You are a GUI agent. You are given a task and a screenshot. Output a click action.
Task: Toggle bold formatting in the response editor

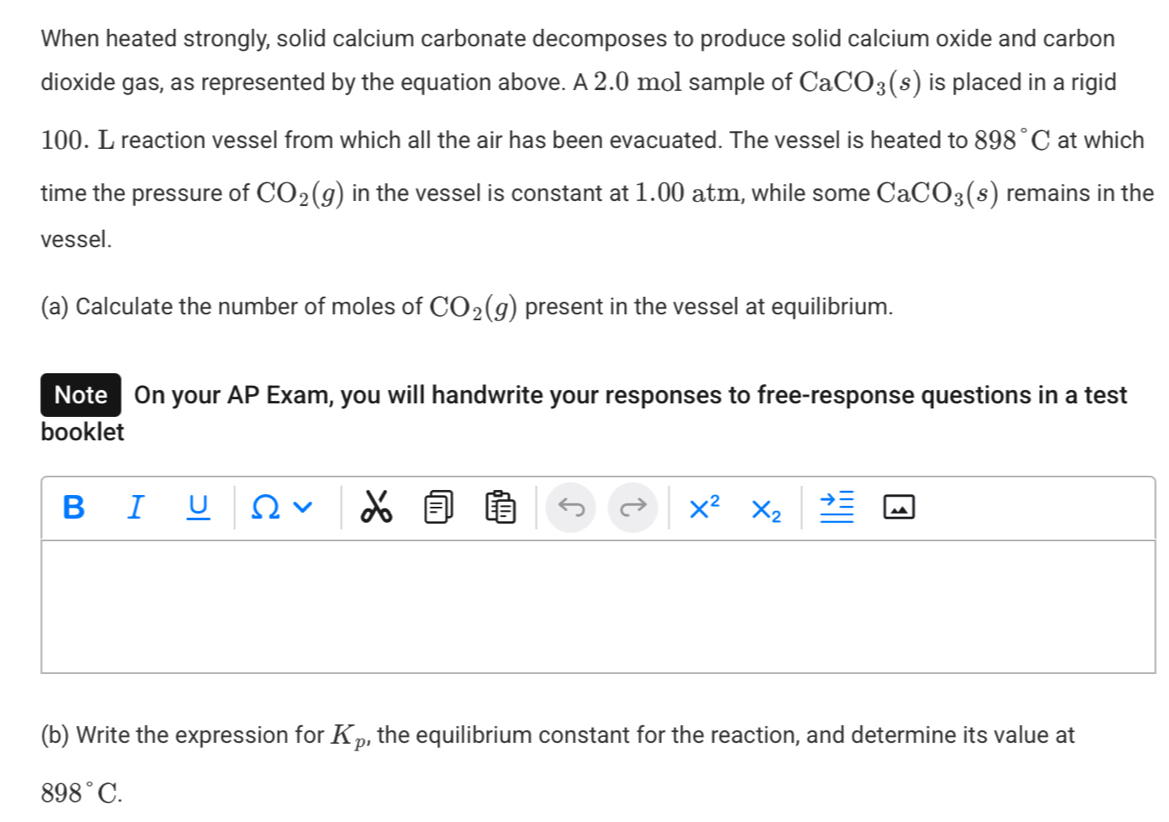(x=73, y=508)
